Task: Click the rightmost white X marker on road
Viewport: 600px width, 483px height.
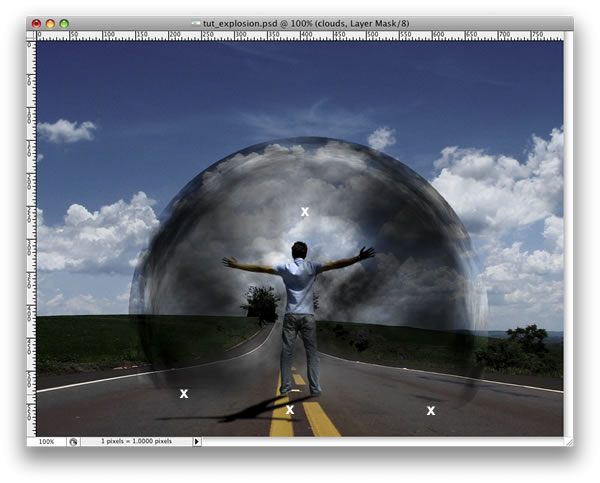Action: [x=431, y=411]
